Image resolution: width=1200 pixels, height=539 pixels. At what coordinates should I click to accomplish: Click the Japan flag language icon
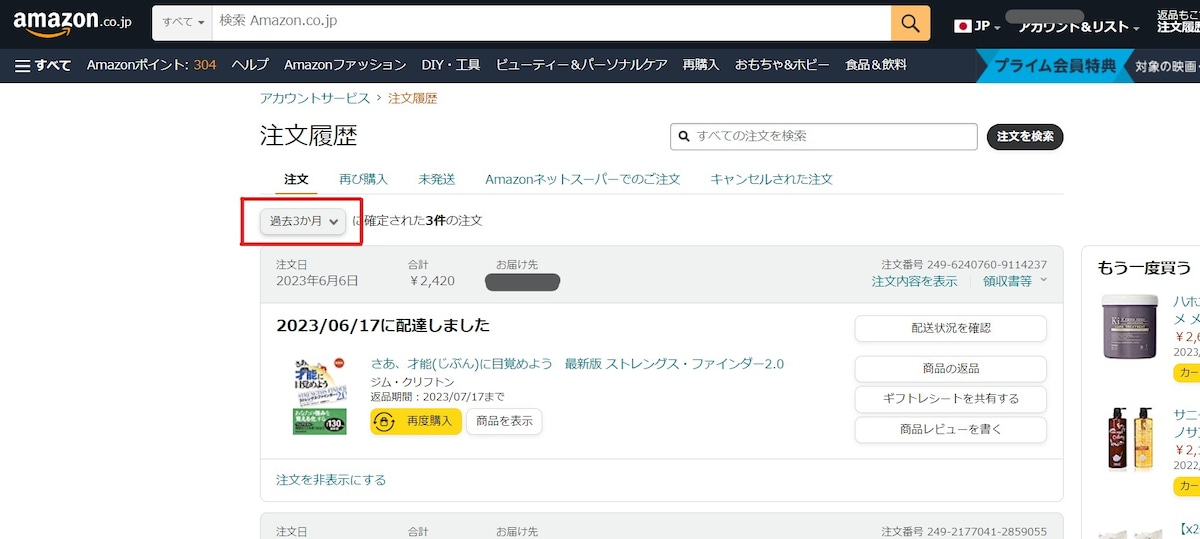click(964, 26)
